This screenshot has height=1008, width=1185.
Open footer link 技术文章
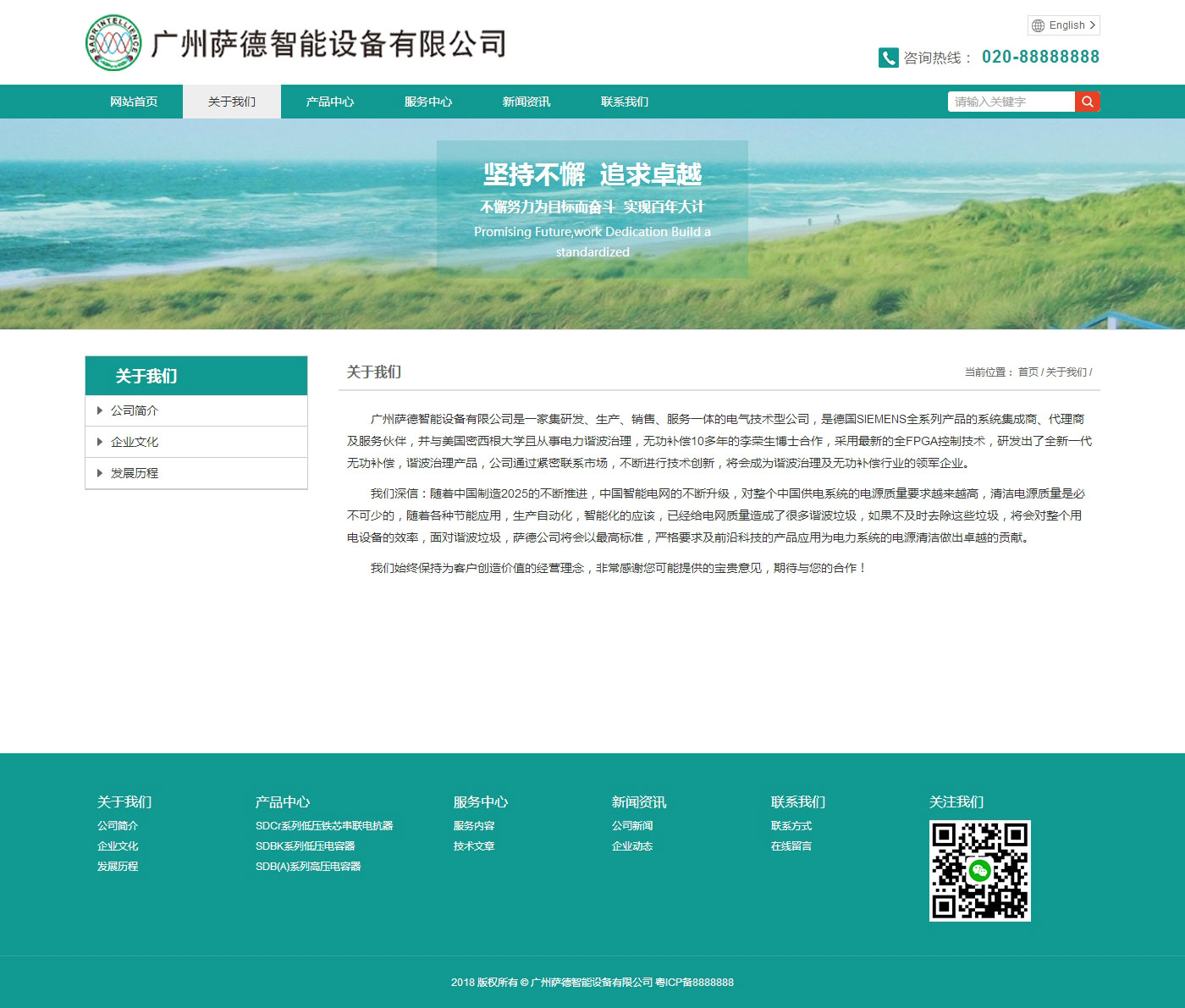tap(473, 846)
